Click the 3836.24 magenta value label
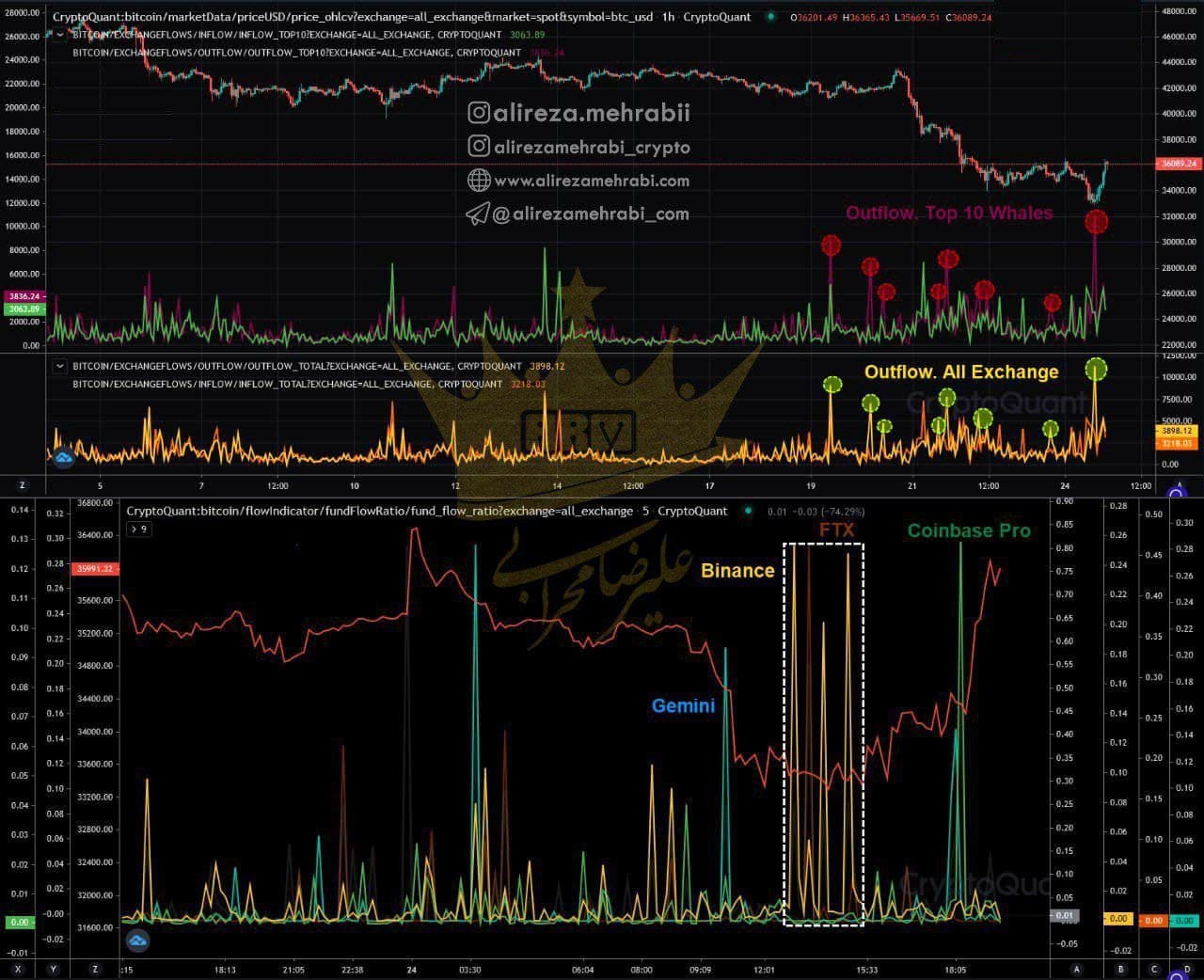This screenshot has height=980, width=1204. point(24,296)
